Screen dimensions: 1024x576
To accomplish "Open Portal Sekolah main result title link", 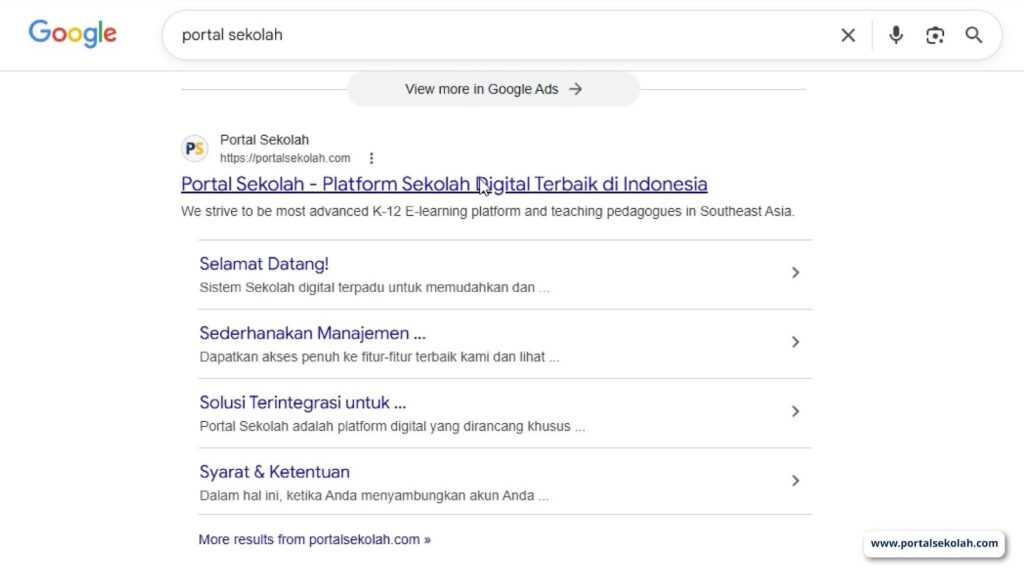I will tap(444, 184).
